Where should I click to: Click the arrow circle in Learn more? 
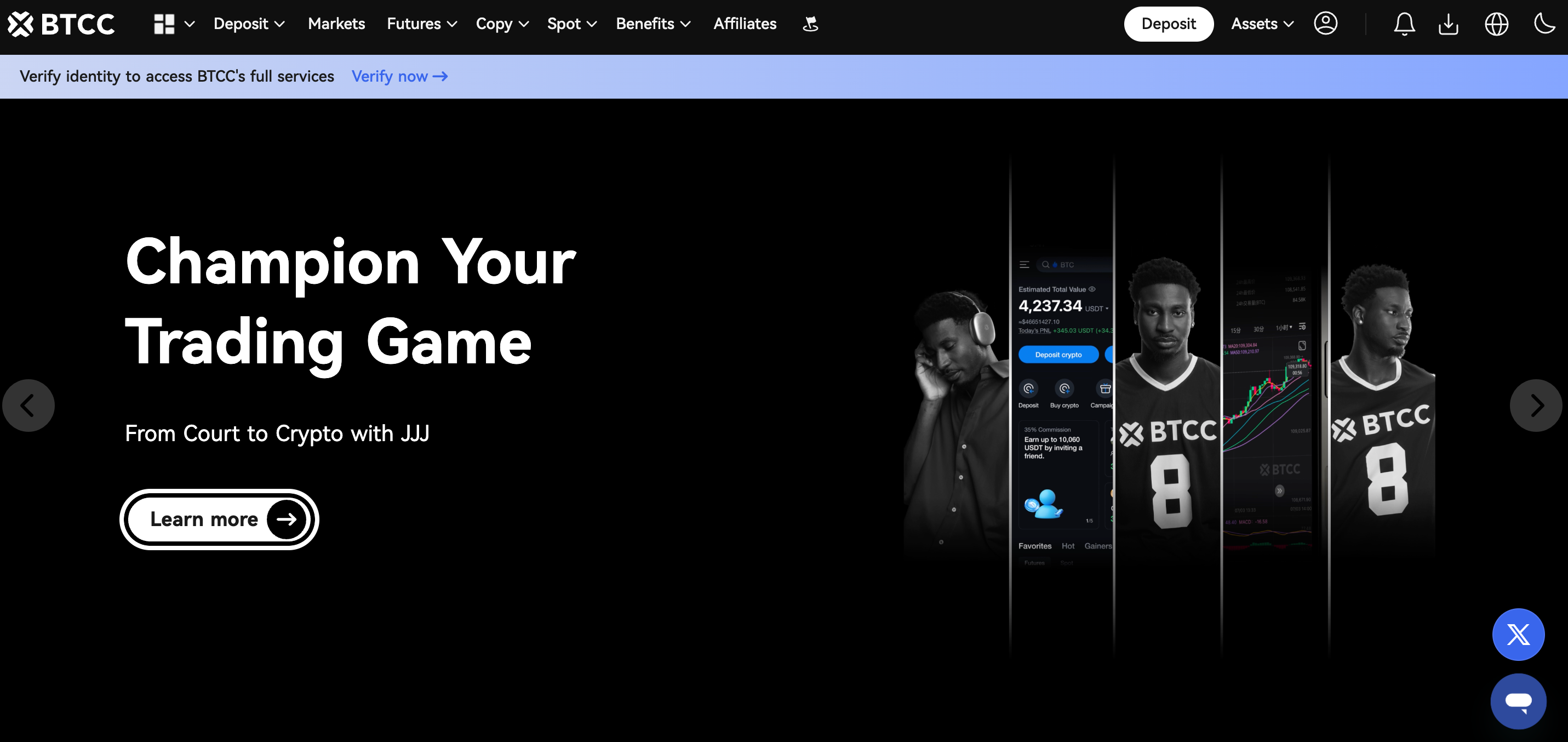point(286,519)
